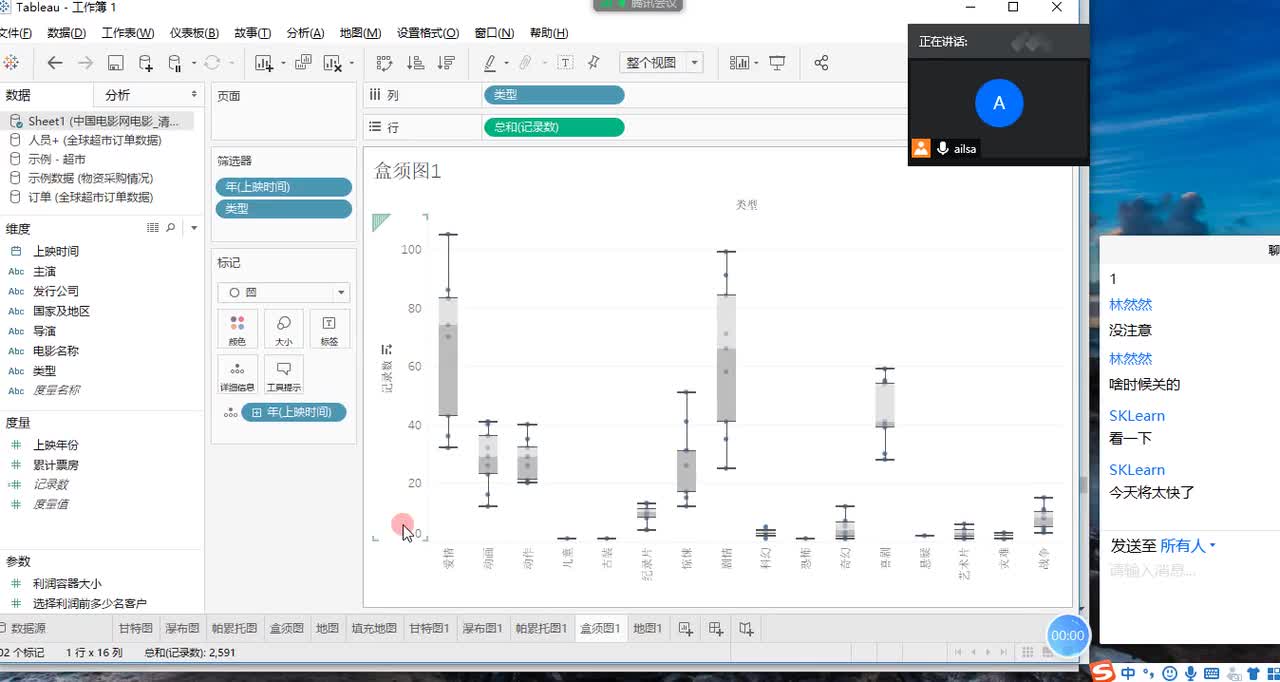Create a new worksheet from the toolbar
1280x682 pixels.
[264, 63]
